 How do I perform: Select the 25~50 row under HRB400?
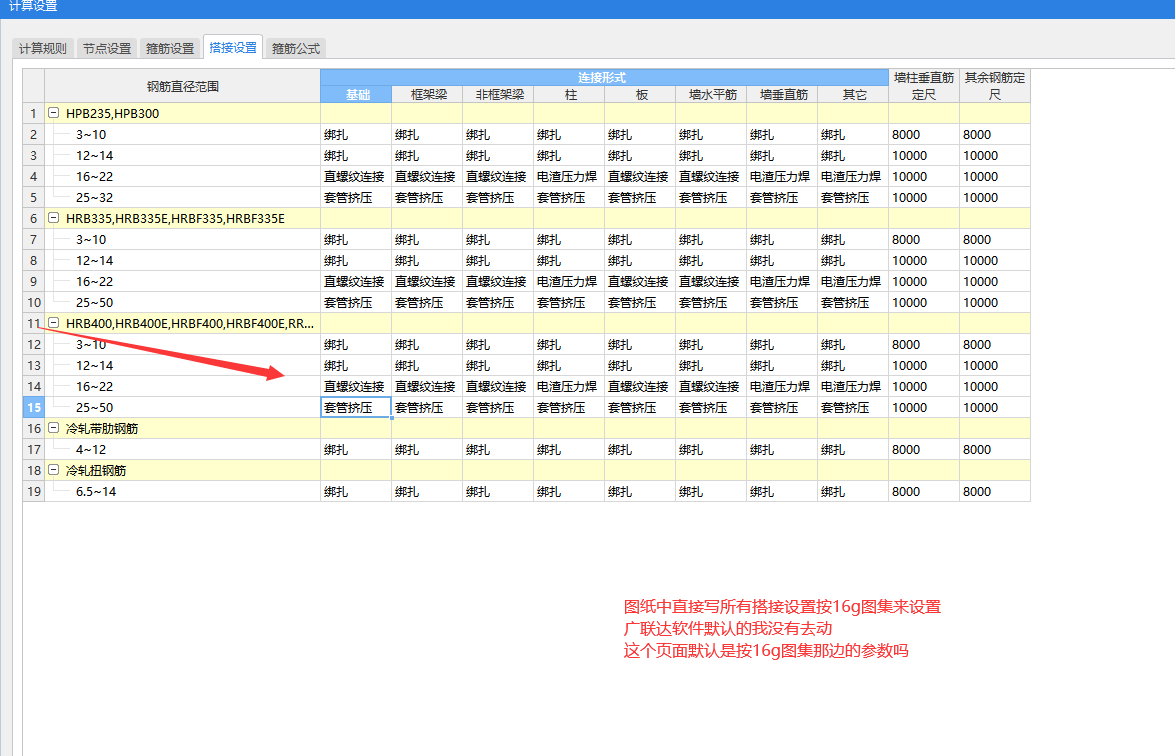coord(183,408)
